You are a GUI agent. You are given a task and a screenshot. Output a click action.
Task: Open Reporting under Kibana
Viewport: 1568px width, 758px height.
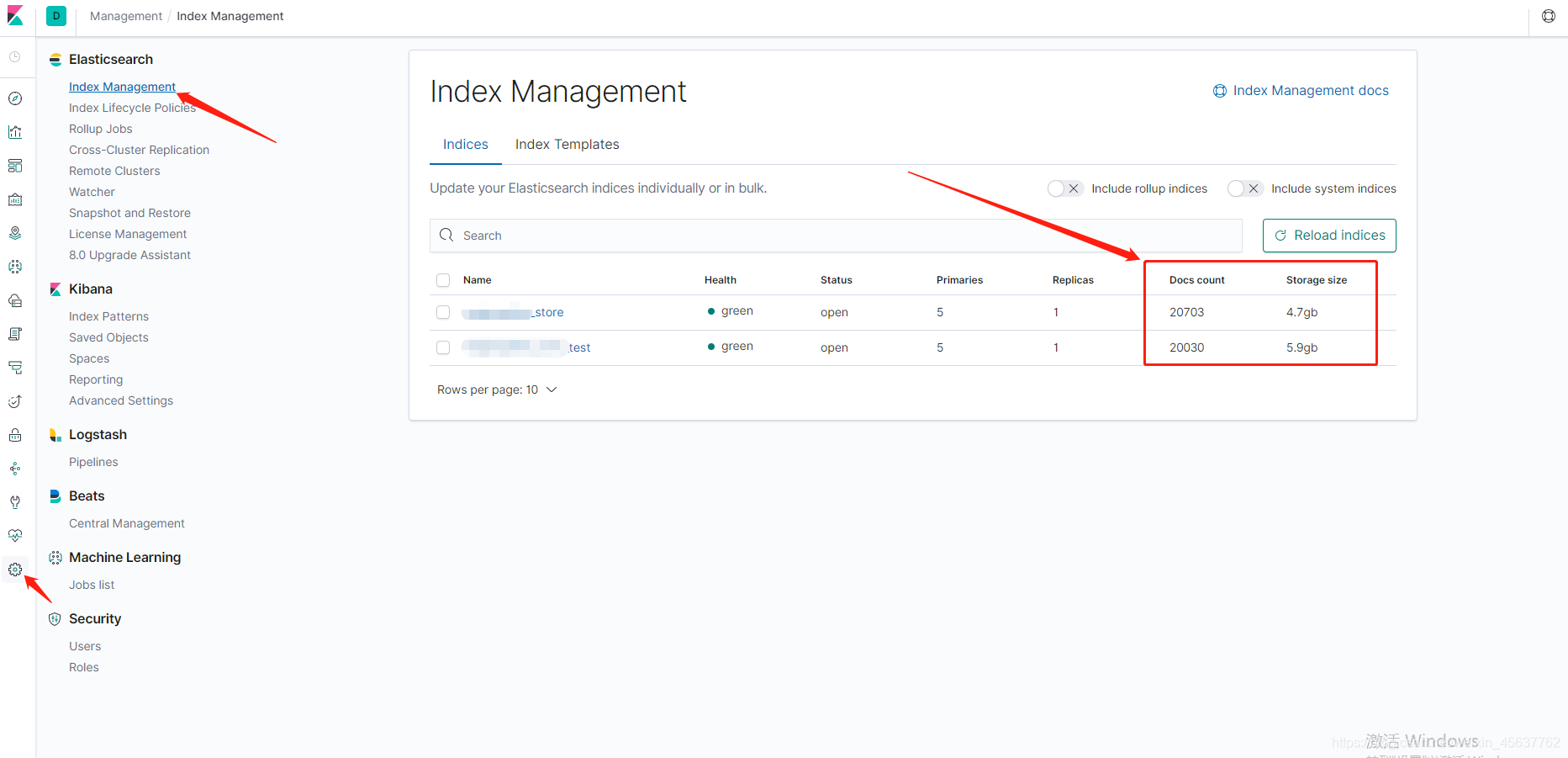tap(96, 379)
